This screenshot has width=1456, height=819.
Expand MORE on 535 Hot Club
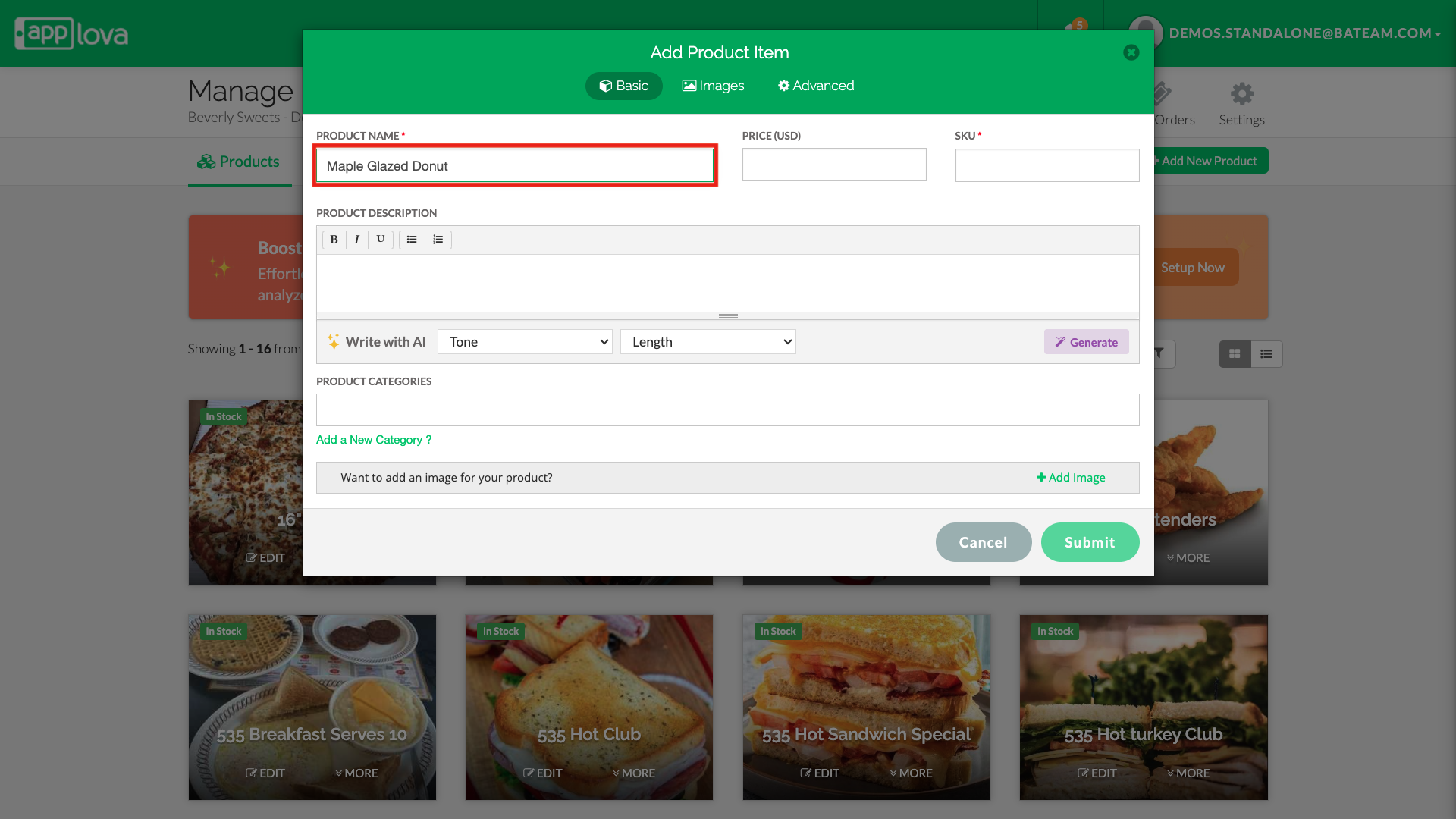click(x=634, y=773)
